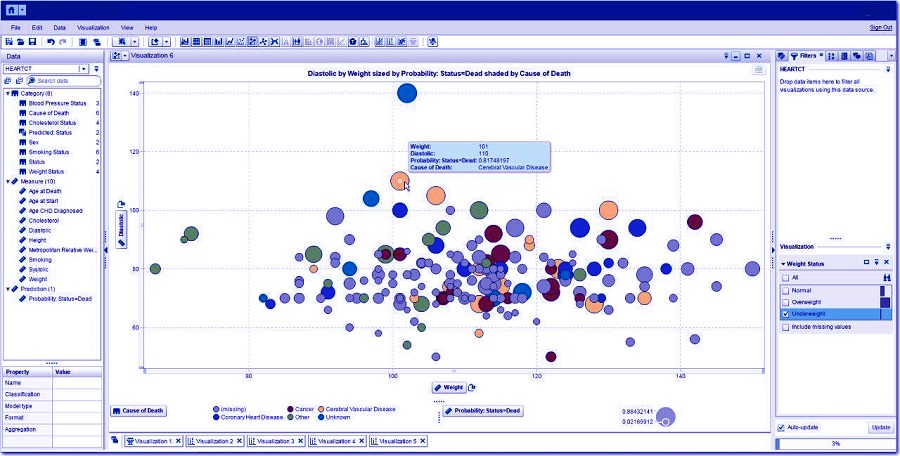
Task: Undo the last action
Action: [51, 42]
